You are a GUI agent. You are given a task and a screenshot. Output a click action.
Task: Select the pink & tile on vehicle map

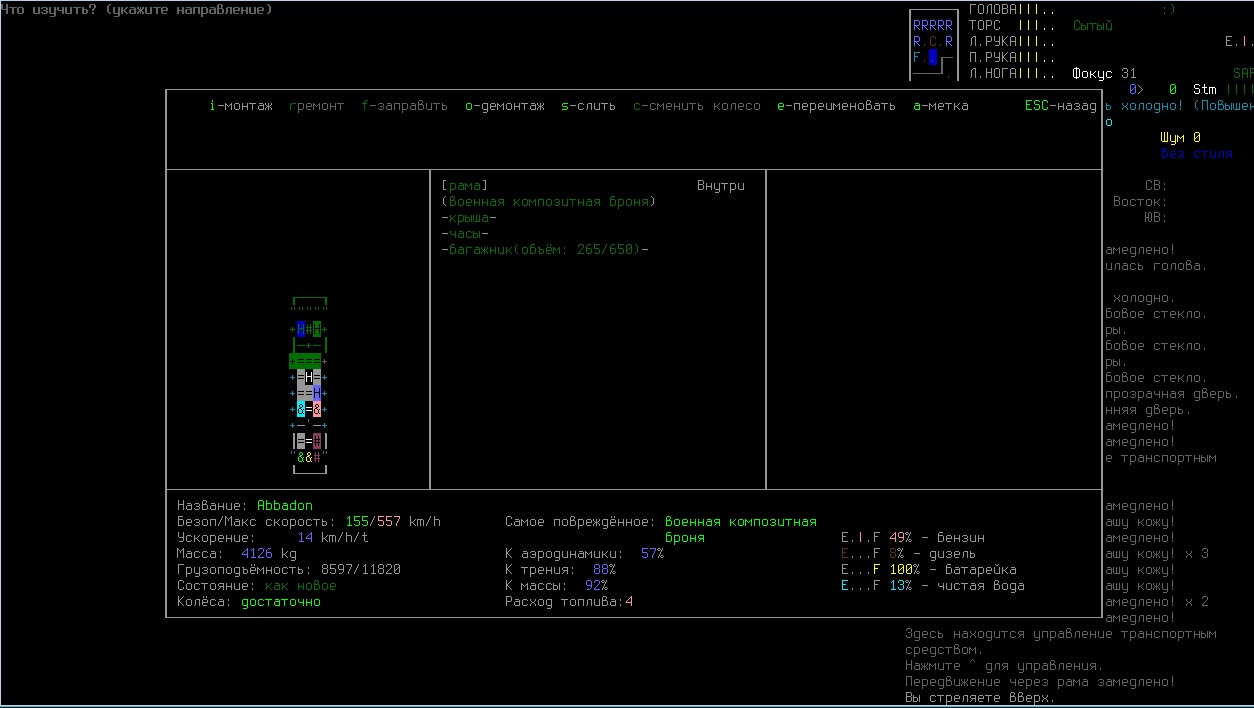point(317,409)
